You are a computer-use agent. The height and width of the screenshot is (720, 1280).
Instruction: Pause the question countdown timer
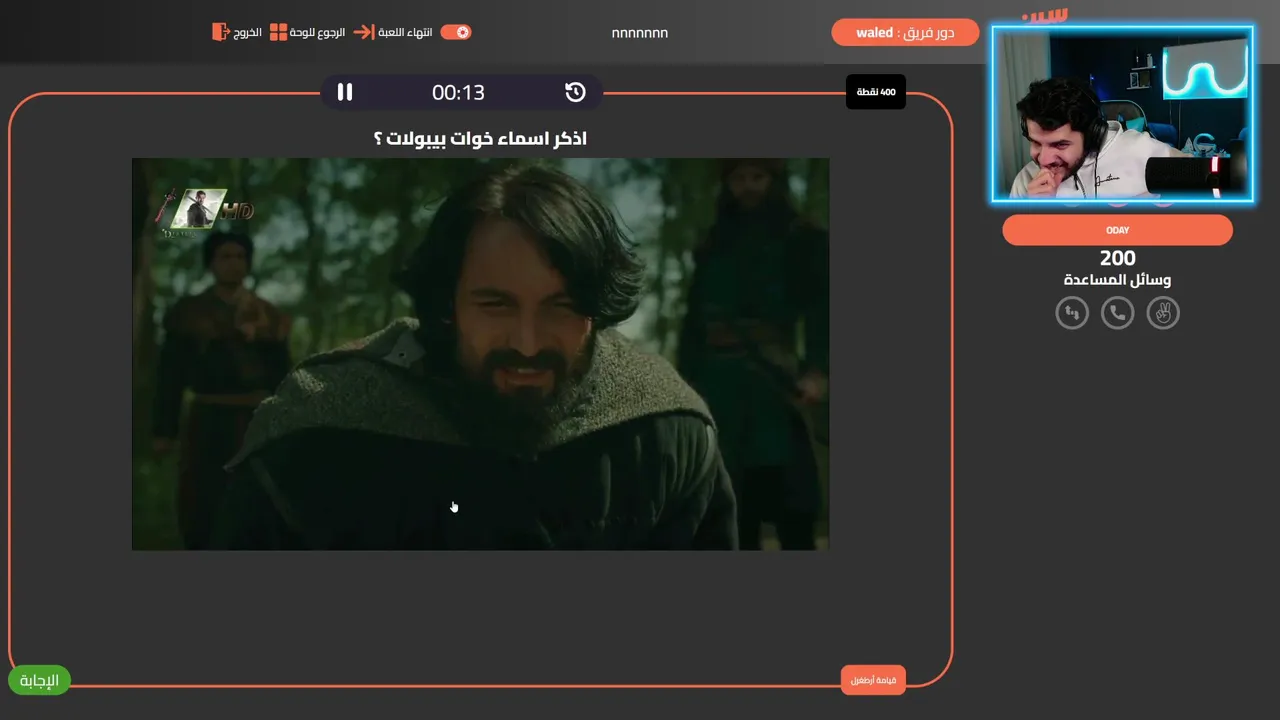345,92
